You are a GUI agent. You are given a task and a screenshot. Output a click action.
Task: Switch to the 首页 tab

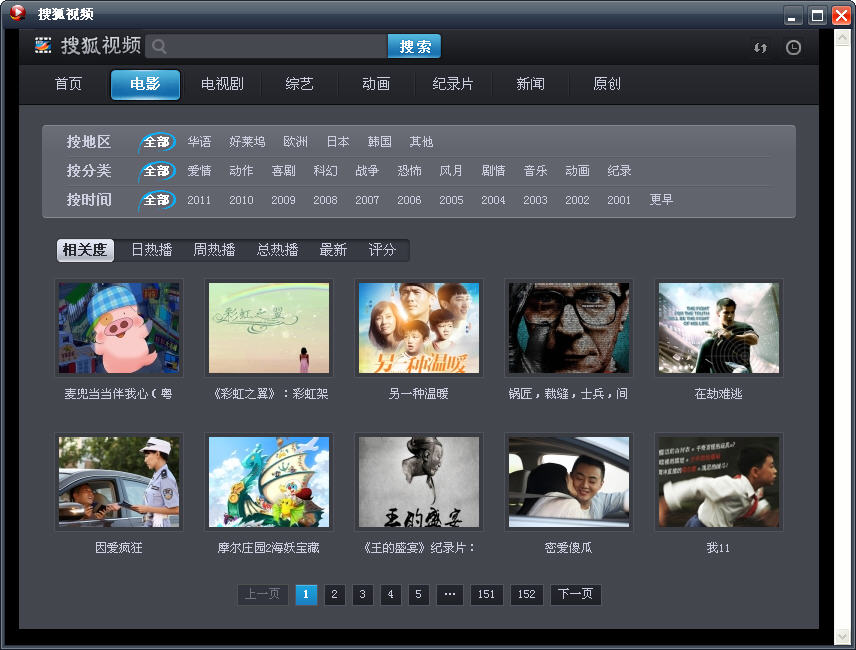click(68, 84)
